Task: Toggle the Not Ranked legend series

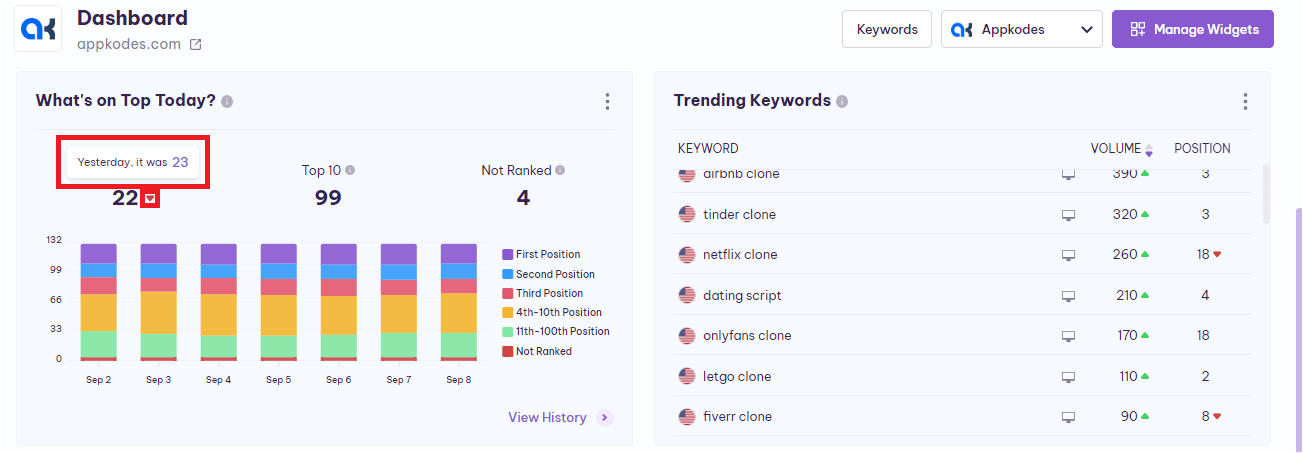Action: pos(543,352)
